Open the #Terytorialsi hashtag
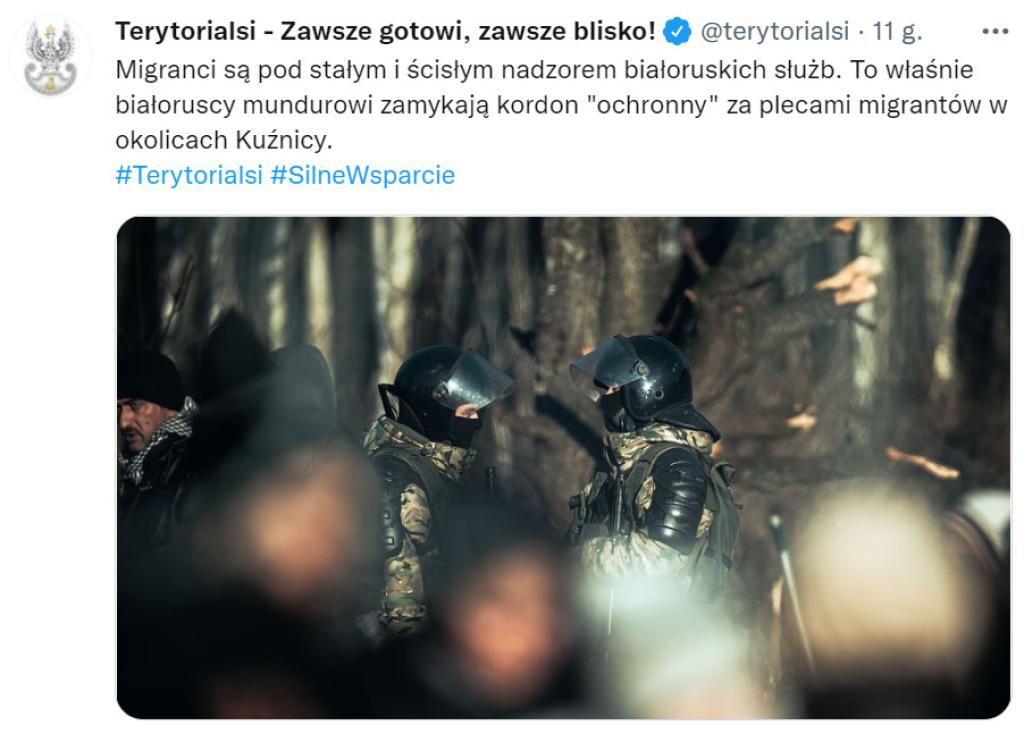Screen dimensions: 1024x734 [x=189, y=175]
